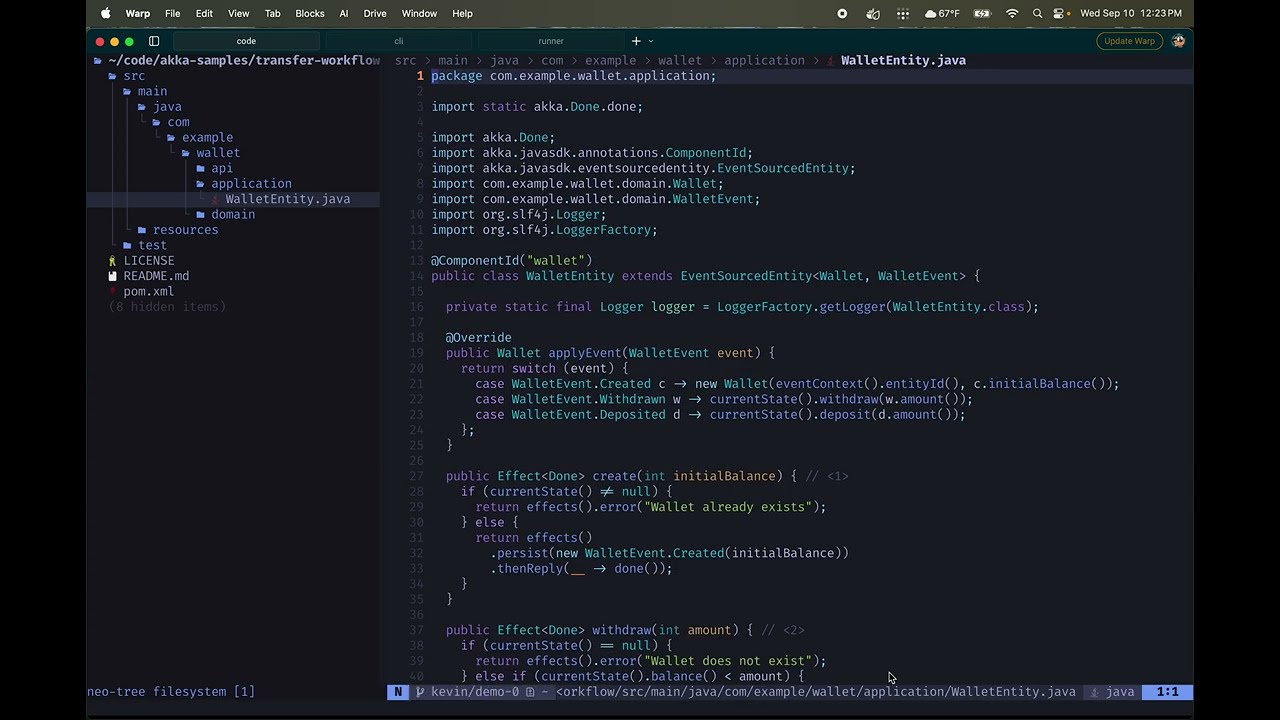Open the Blocks menu
This screenshot has width=1280, height=720.
(309, 13)
